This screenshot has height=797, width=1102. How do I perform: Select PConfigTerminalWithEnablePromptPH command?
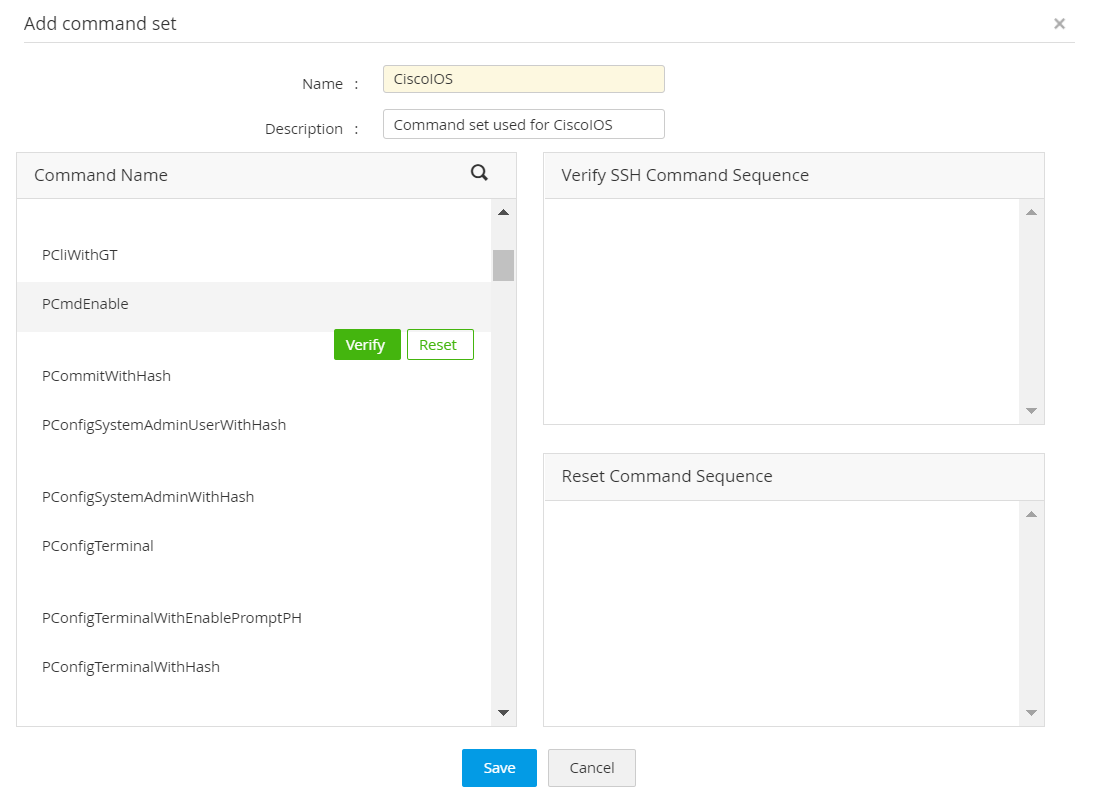point(172,618)
